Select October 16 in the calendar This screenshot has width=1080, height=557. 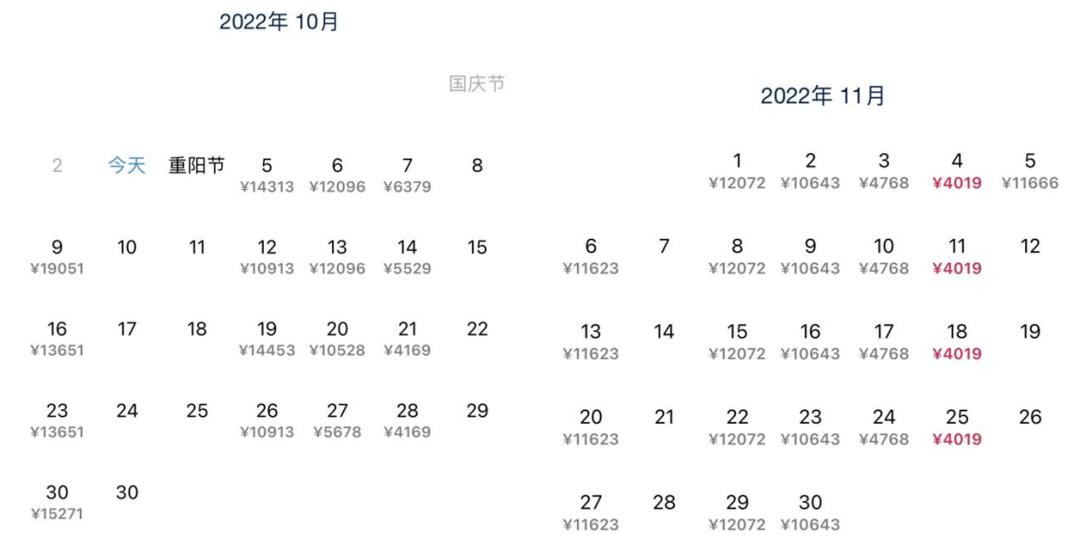click(x=57, y=338)
